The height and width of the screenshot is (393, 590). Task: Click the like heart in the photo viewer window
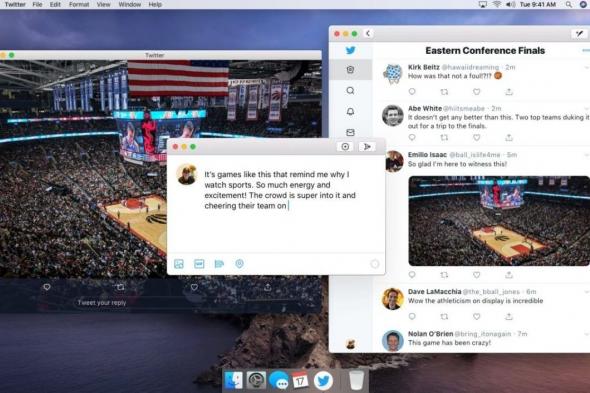(x=194, y=287)
